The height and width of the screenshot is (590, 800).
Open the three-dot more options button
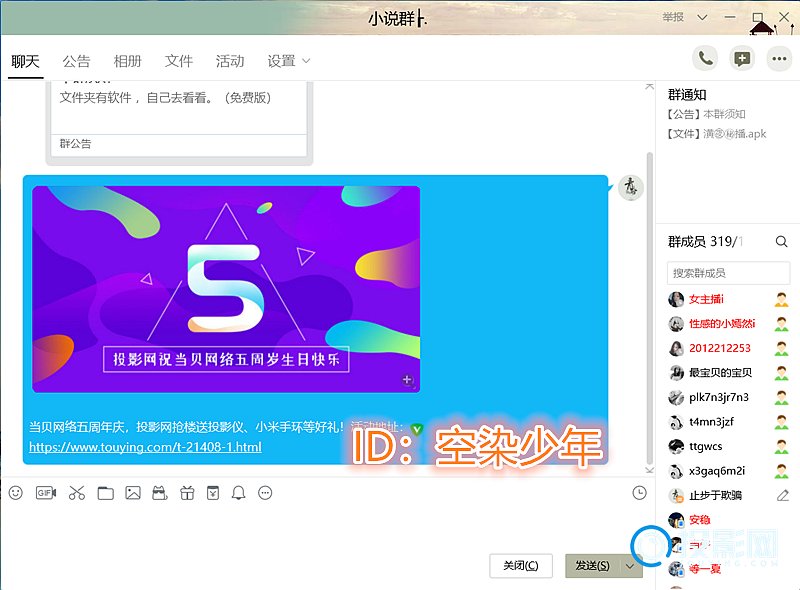[779, 59]
